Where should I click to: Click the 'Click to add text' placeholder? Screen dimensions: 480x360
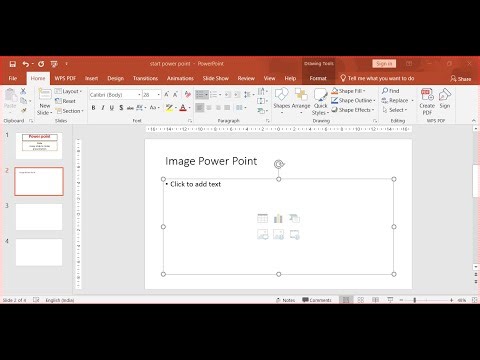coord(195,184)
